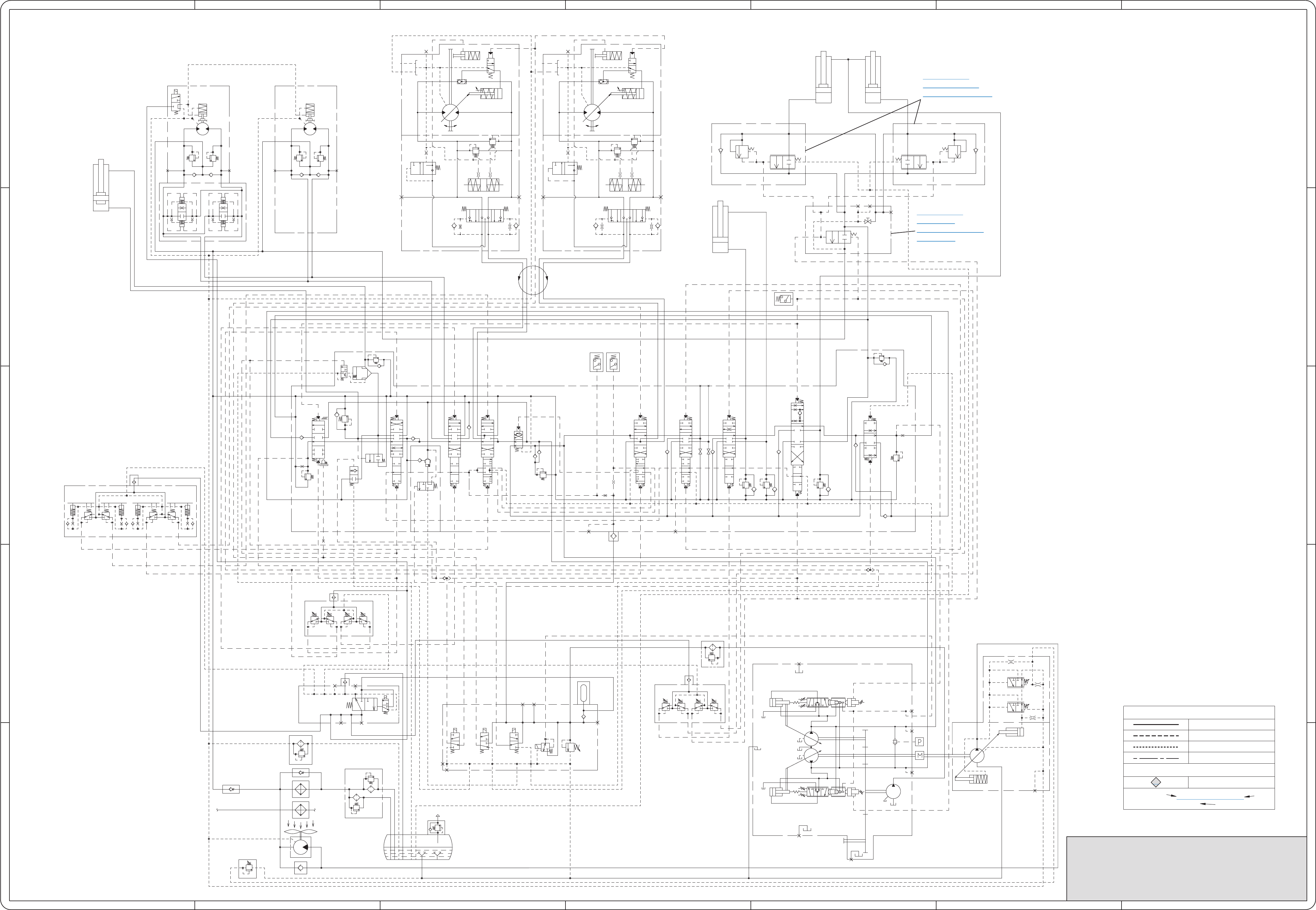This screenshot has width=1316, height=910.
Task: Select the lower pump of the tandem main pumps
Action: click(x=811, y=756)
